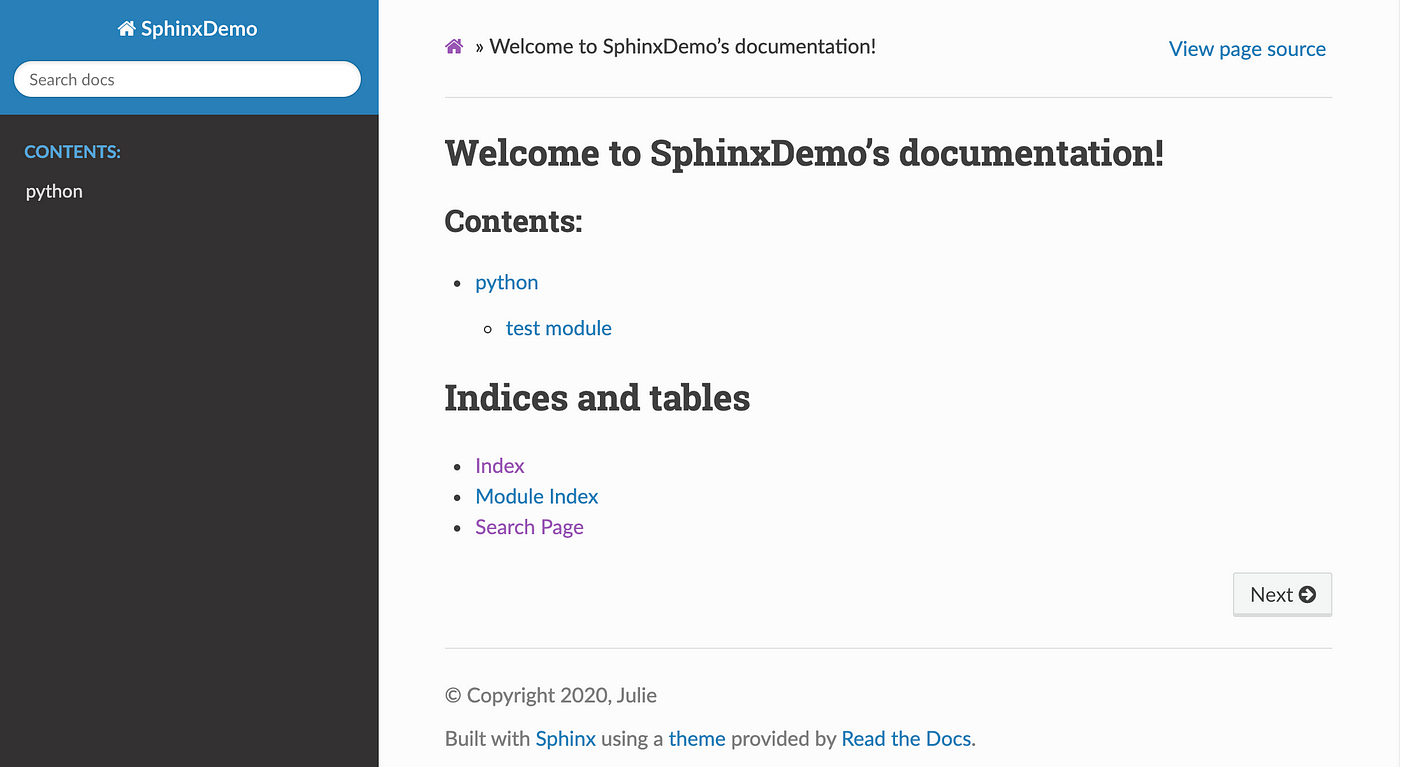Click the purple home icon in breadcrumbs
Viewport: 1403px width, 767px height.
click(454, 46)
